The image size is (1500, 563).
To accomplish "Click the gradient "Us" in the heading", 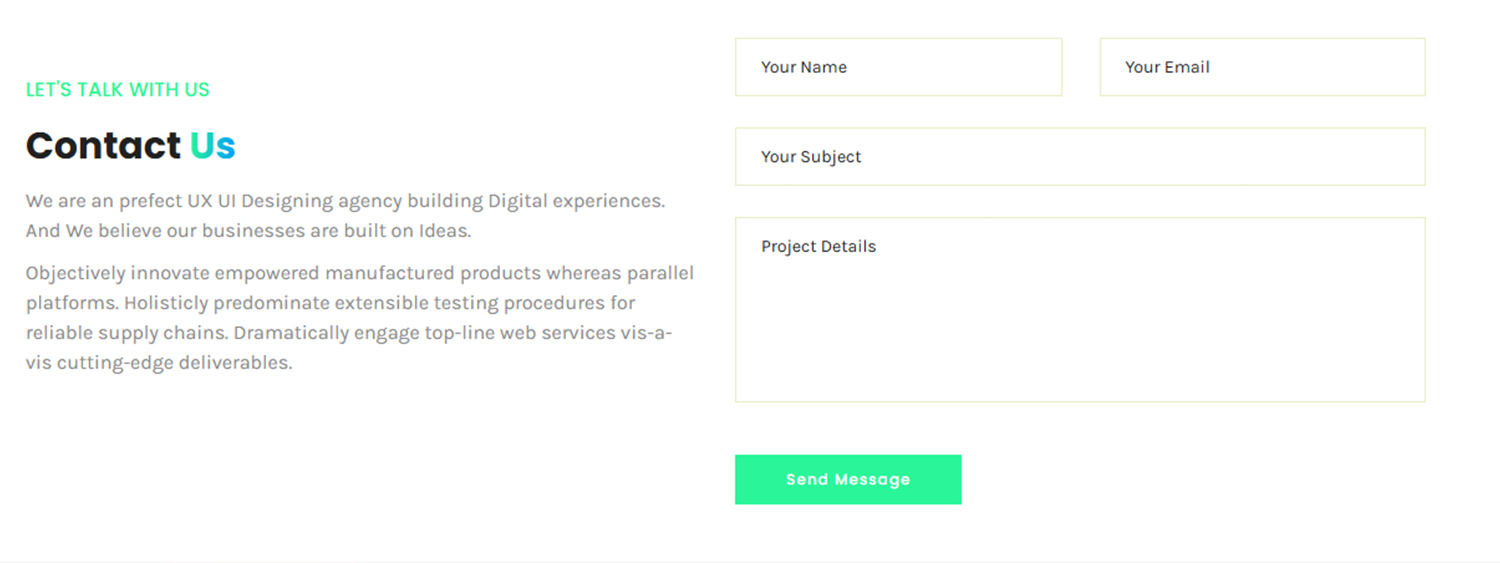I will [213, 146].
